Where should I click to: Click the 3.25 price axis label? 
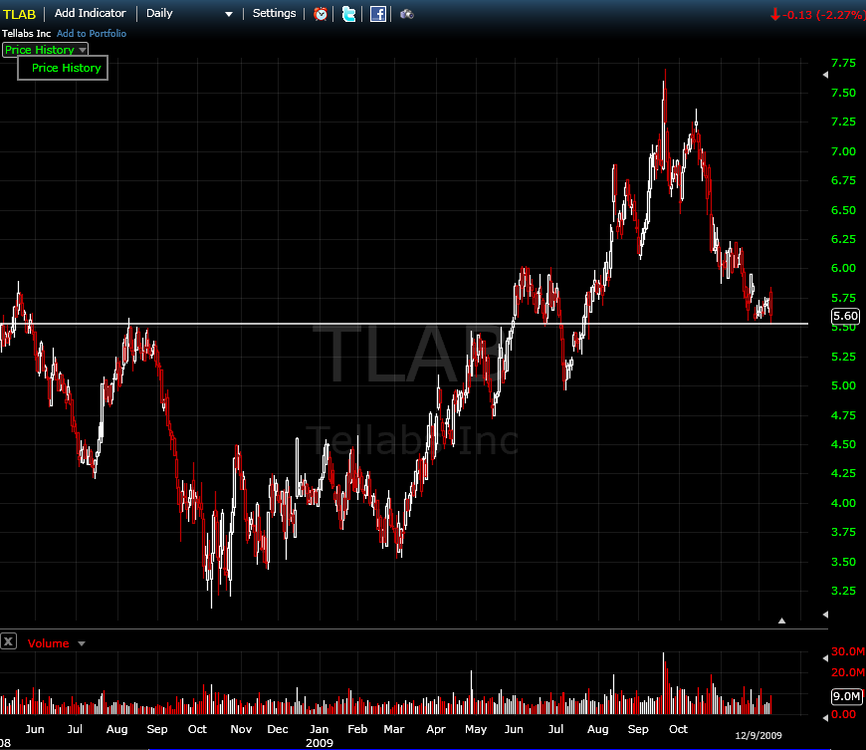843,590
